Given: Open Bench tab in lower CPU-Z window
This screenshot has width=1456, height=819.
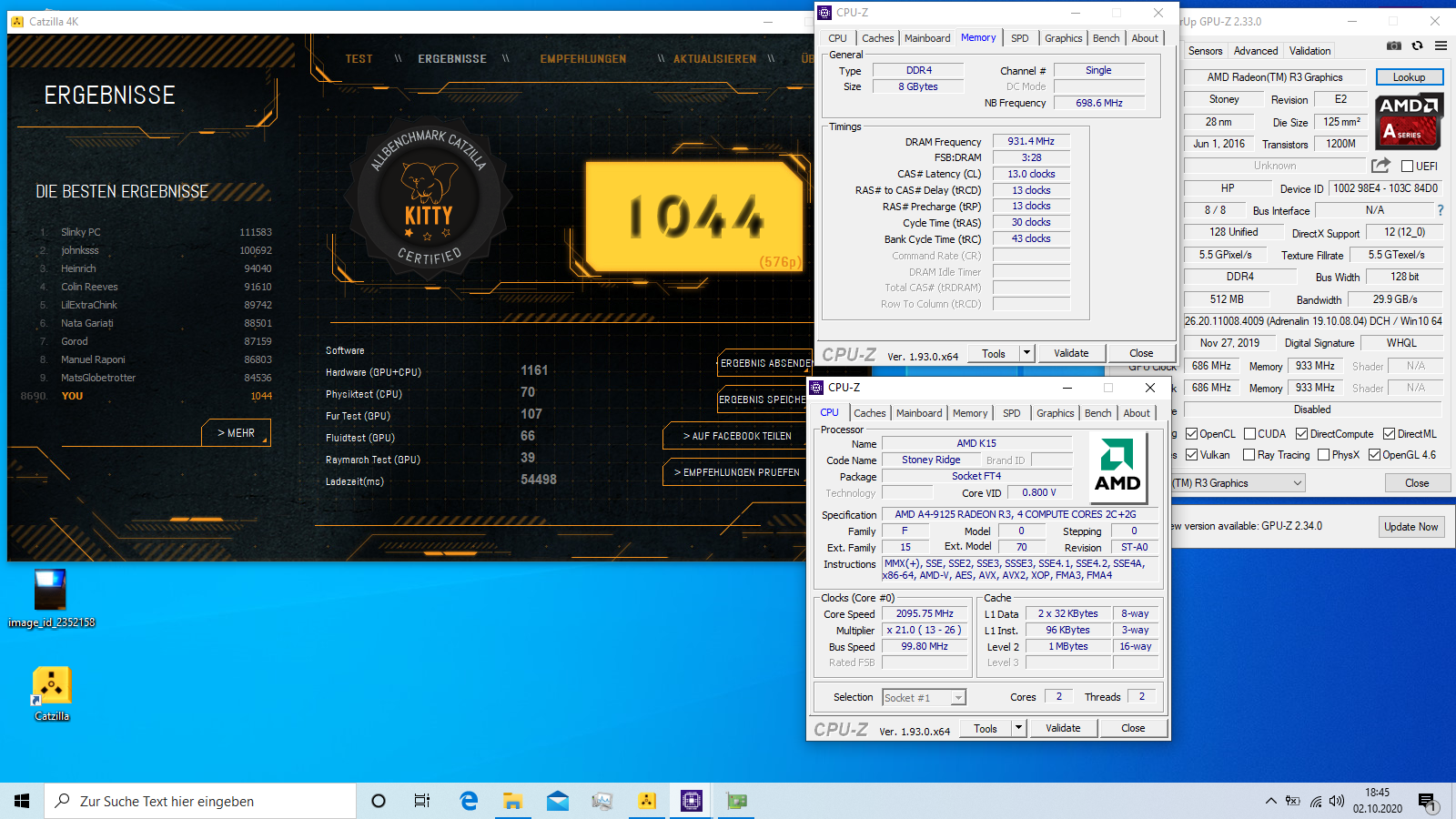Looking at the screenshot, I should [1098, 413].
